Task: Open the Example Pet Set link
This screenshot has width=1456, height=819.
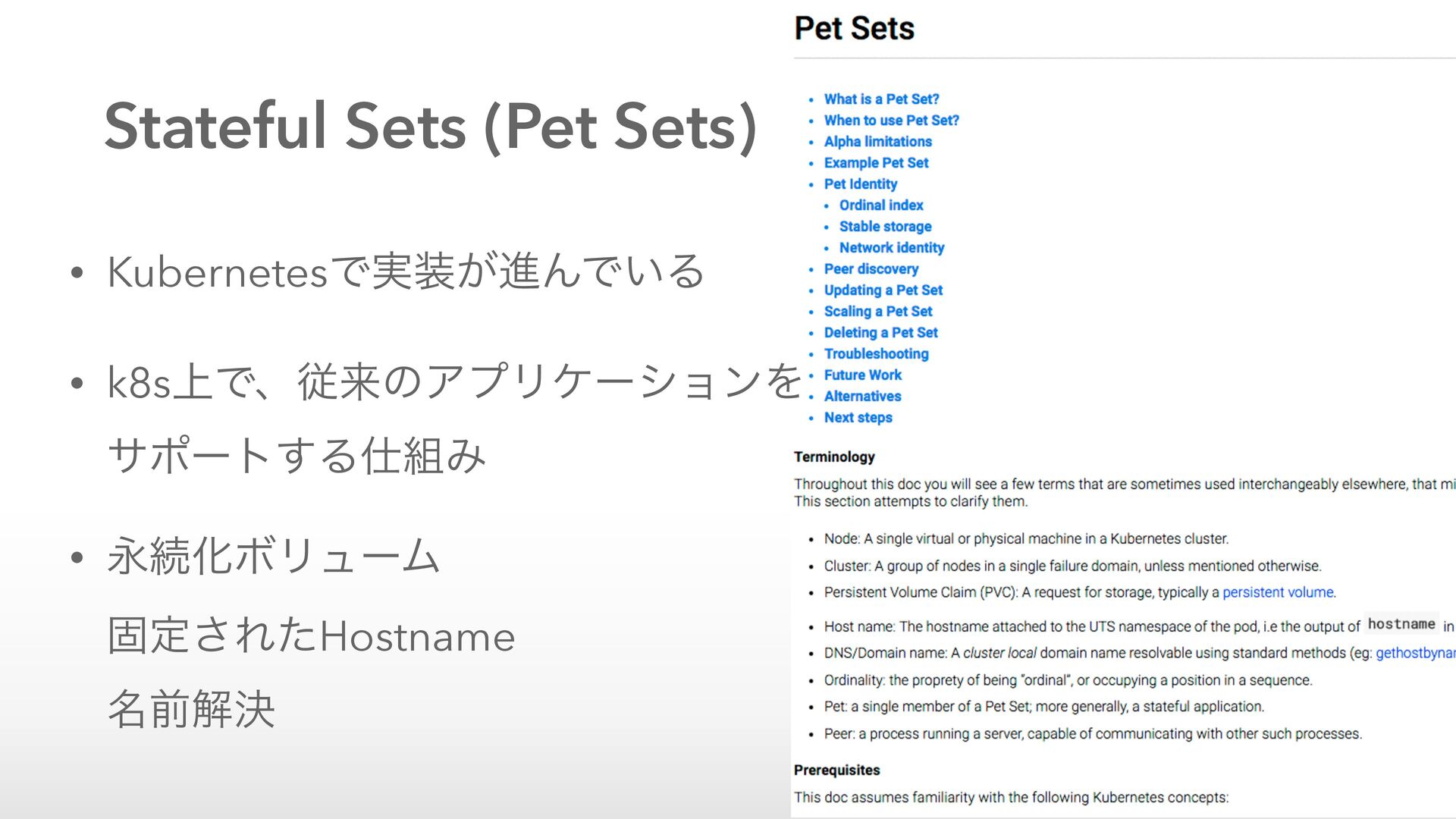Action: pos(876,163)
